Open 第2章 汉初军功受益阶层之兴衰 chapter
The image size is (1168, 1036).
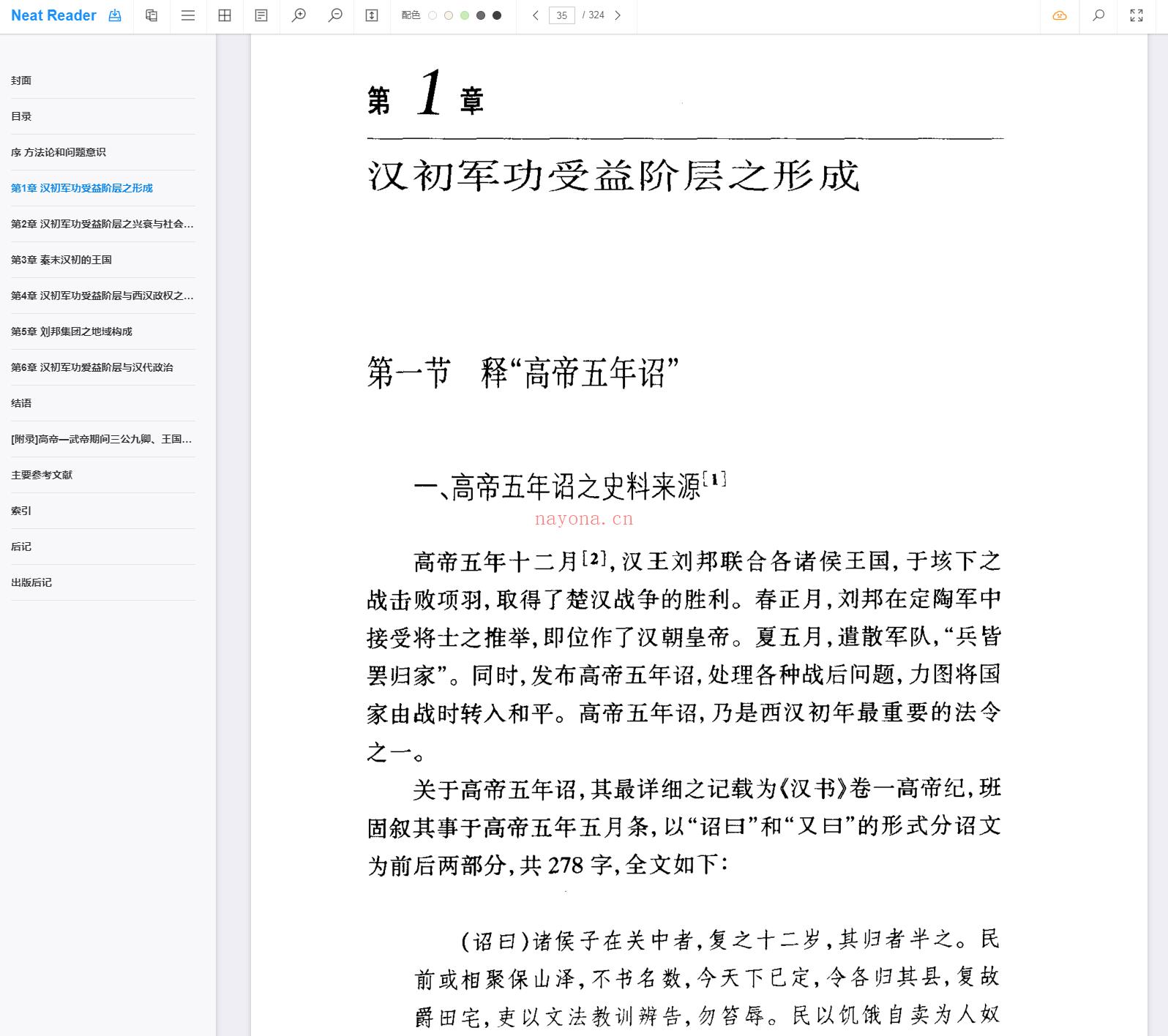102,224
